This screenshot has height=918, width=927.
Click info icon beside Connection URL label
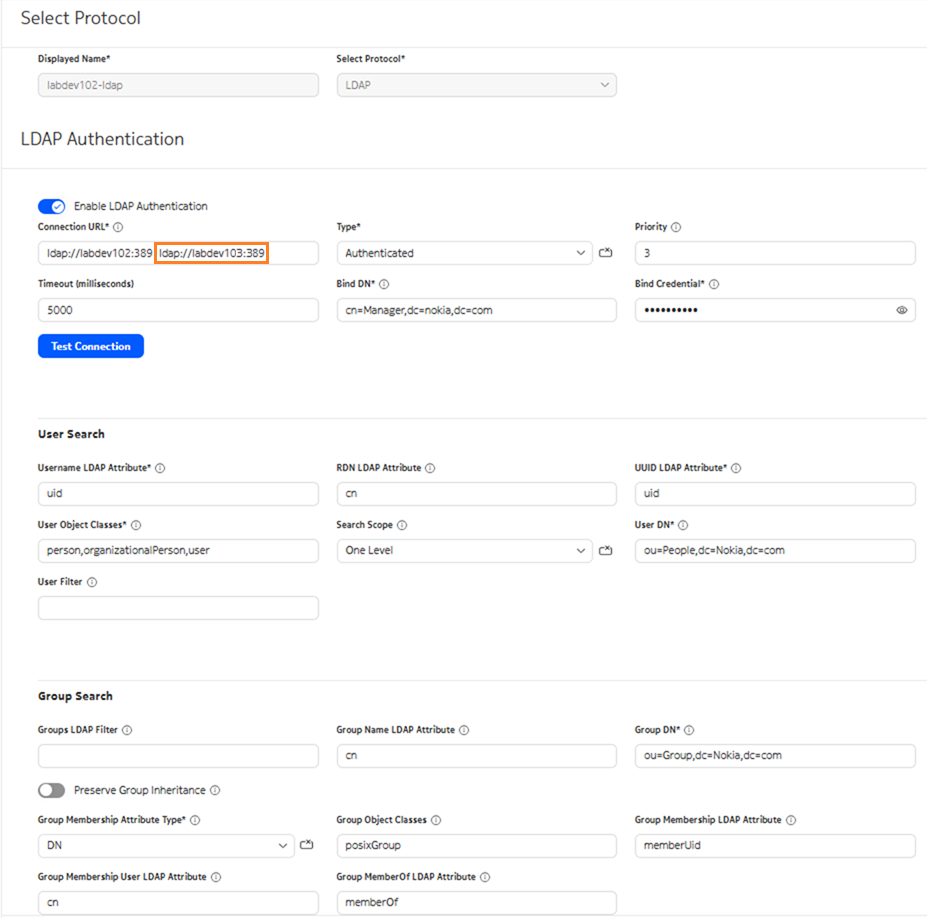pos(118,227)
